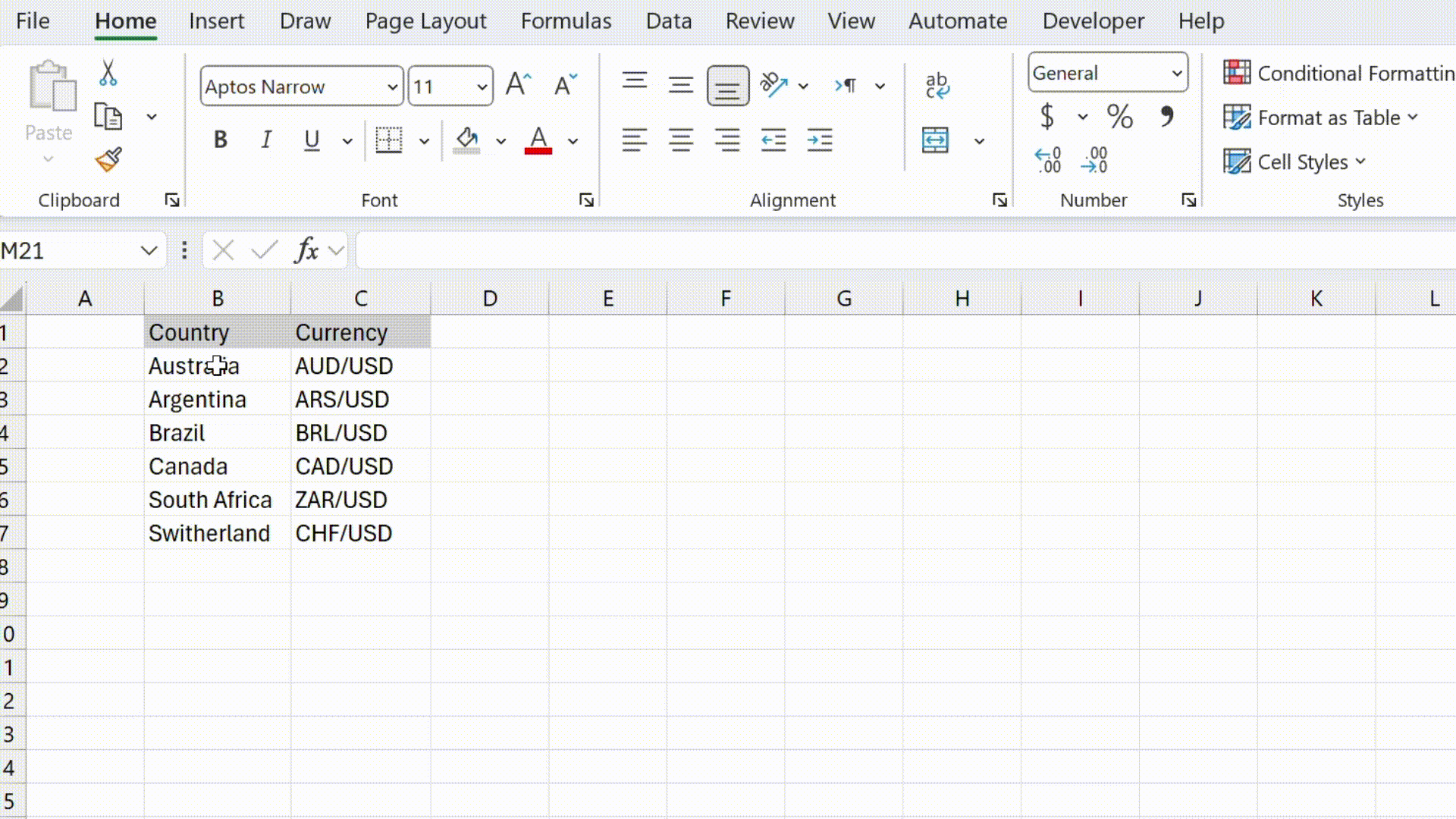Open the Font Size dropdown

(x=482, y=86)
